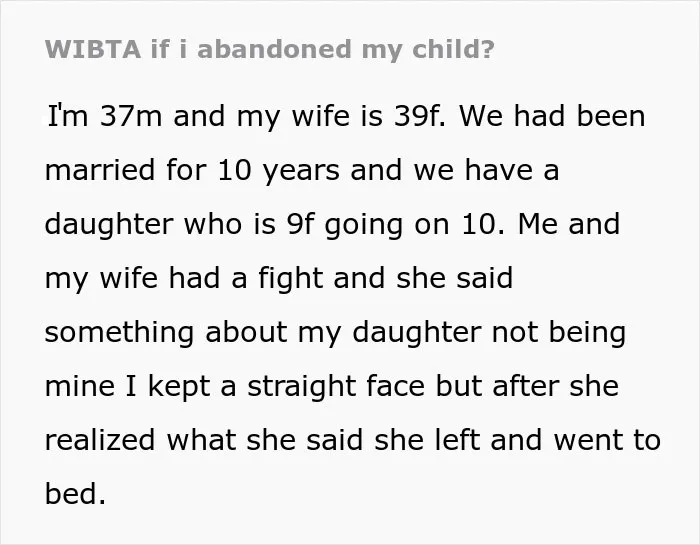
Task: Click the words "but after she"
Action: click(527, 386)
